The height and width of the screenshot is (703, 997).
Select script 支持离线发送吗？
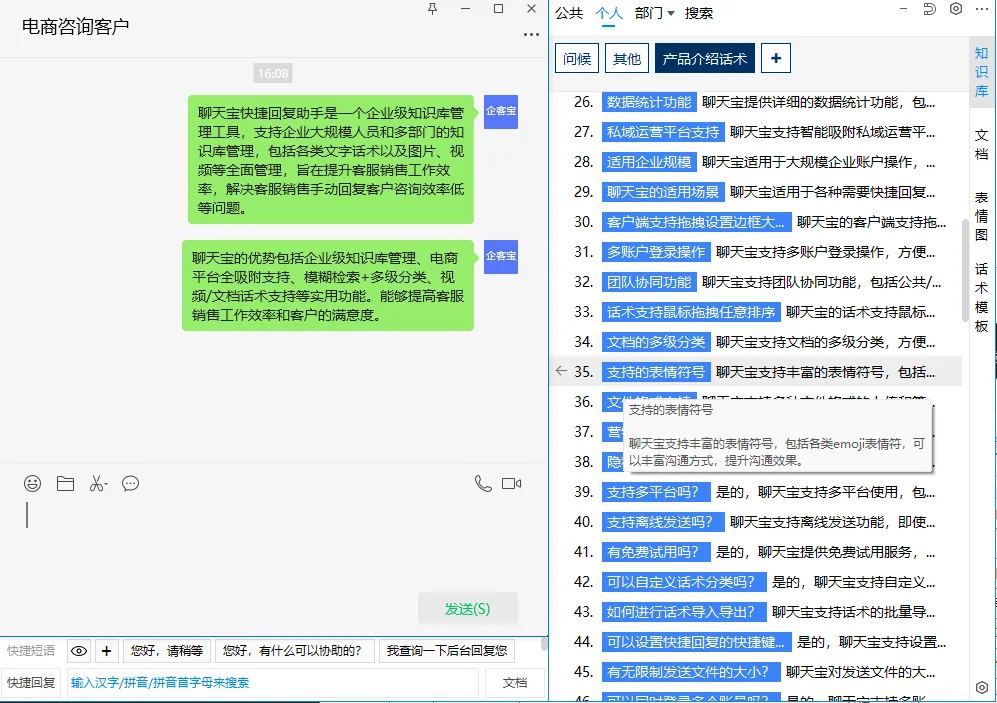pos(663,522)
